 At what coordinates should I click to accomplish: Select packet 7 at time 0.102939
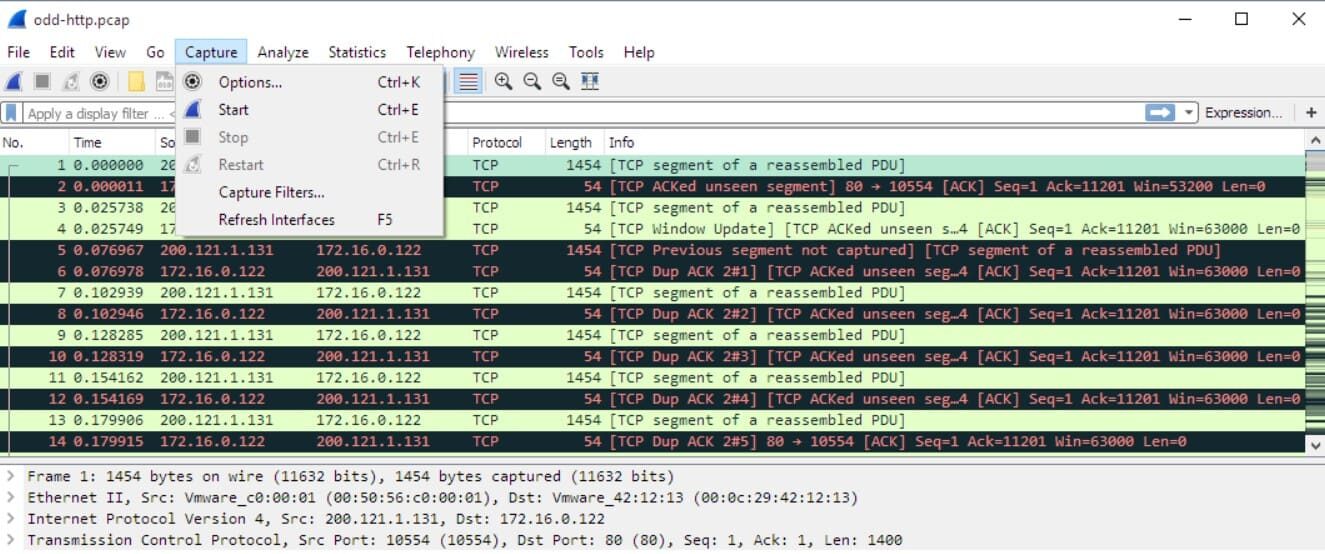pyautogui.click(x=653, y=293)
